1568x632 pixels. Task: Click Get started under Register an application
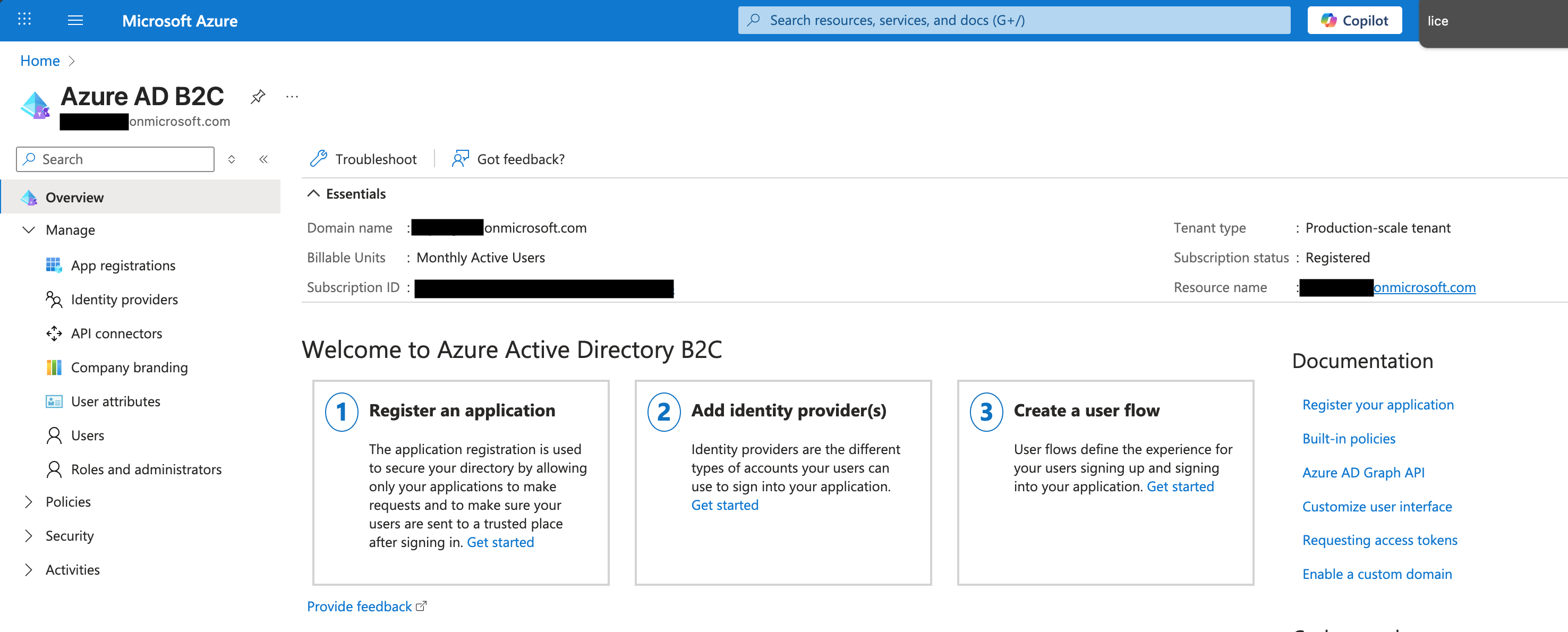[500, 542]
